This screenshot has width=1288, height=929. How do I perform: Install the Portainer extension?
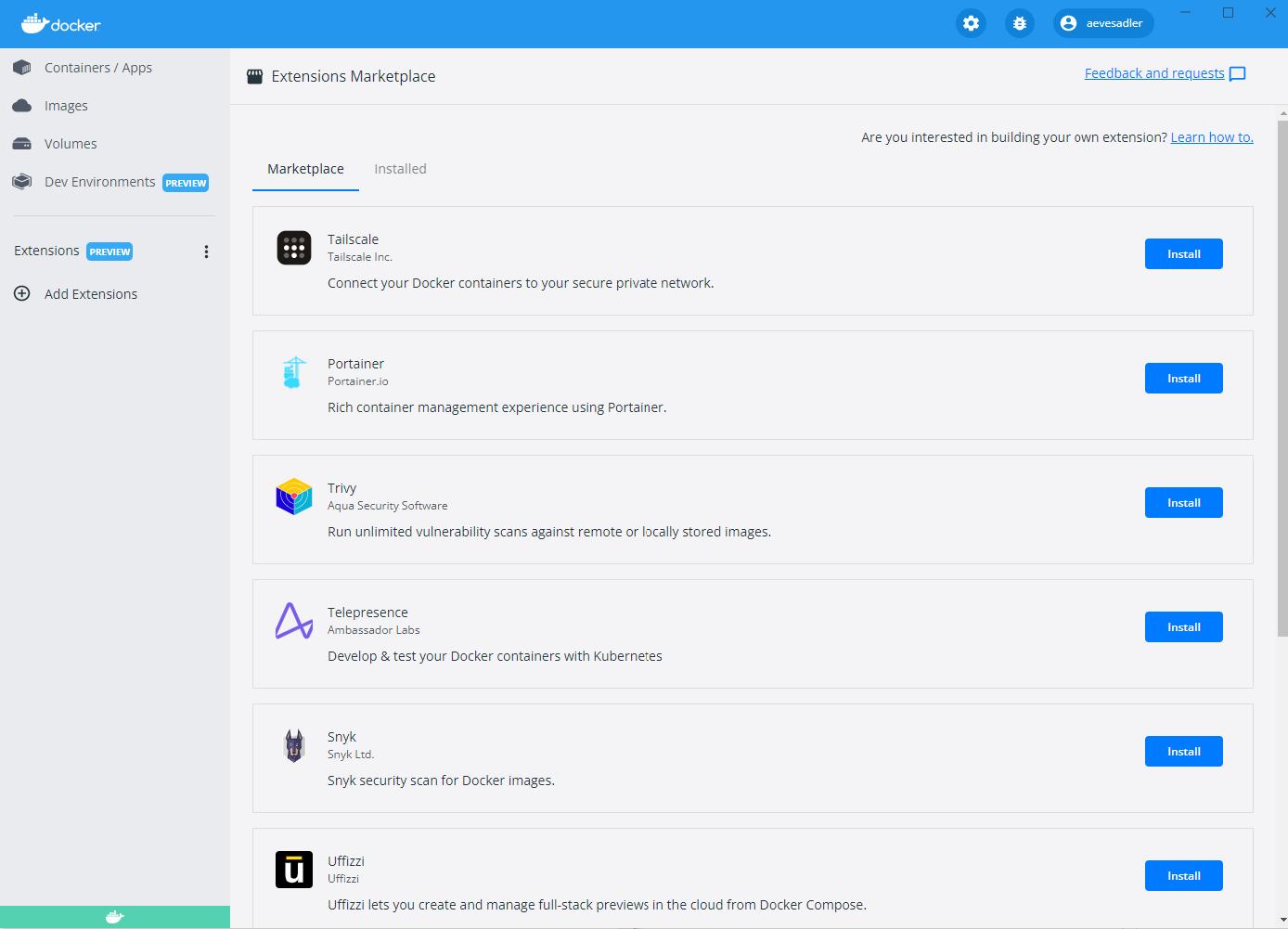pyautogui.click(x=1183, y=379)
